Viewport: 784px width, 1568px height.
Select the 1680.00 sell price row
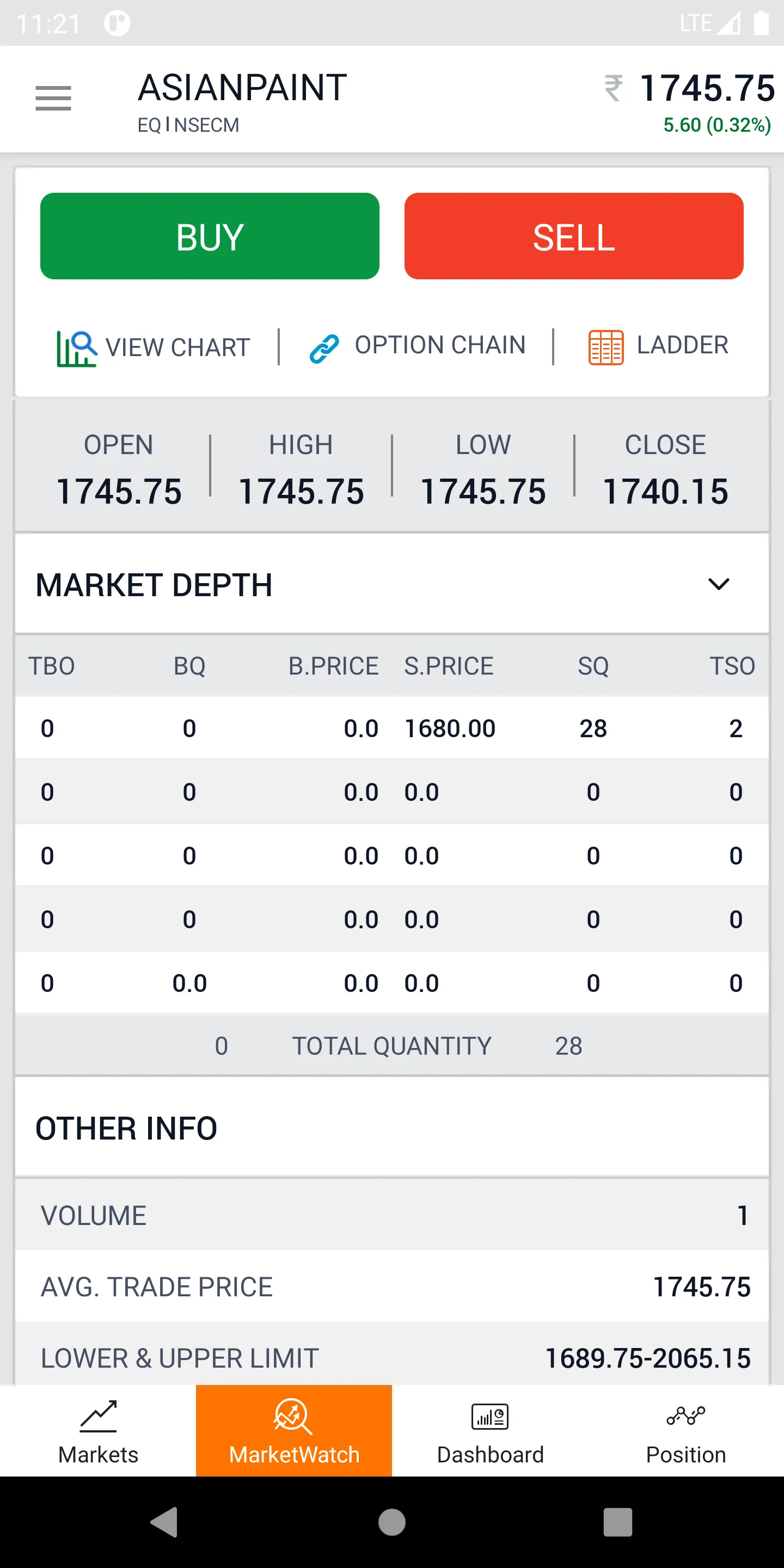pos(450,728)
